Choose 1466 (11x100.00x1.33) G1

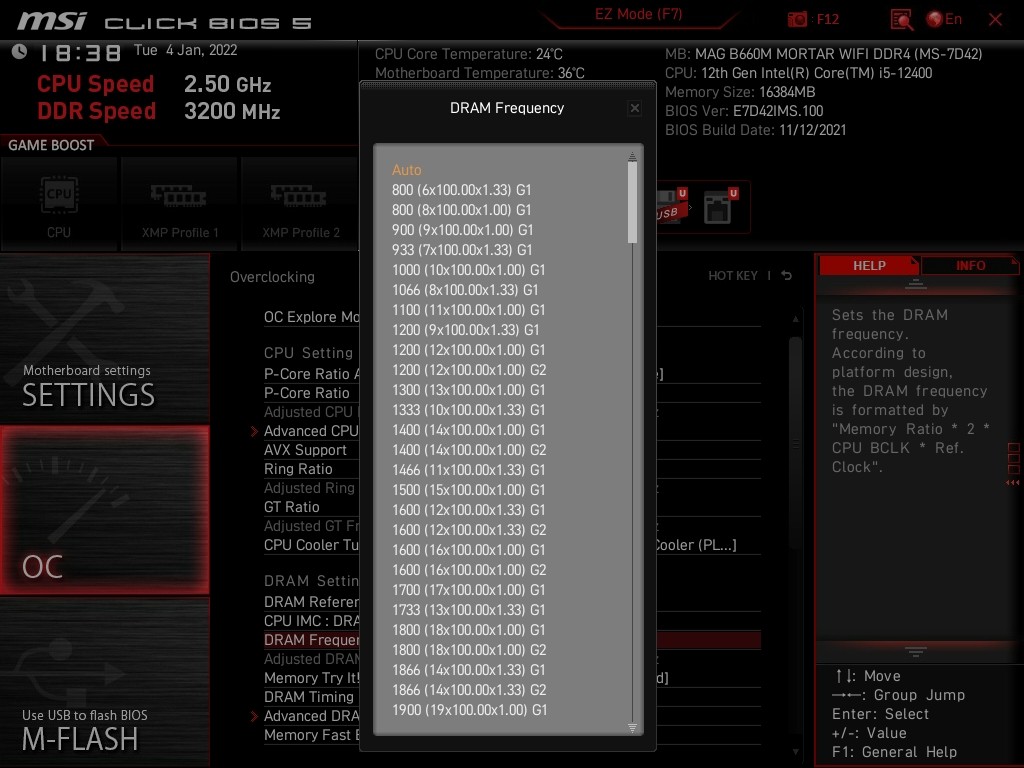(468, 470)
